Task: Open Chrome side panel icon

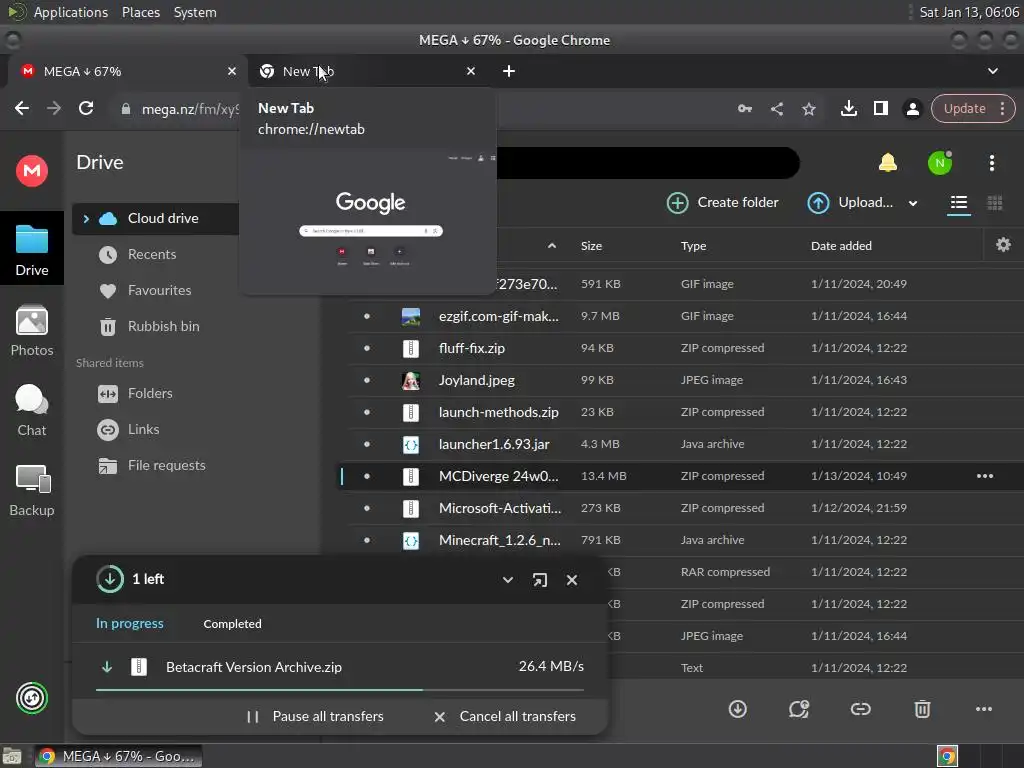Action: [880, 108]
